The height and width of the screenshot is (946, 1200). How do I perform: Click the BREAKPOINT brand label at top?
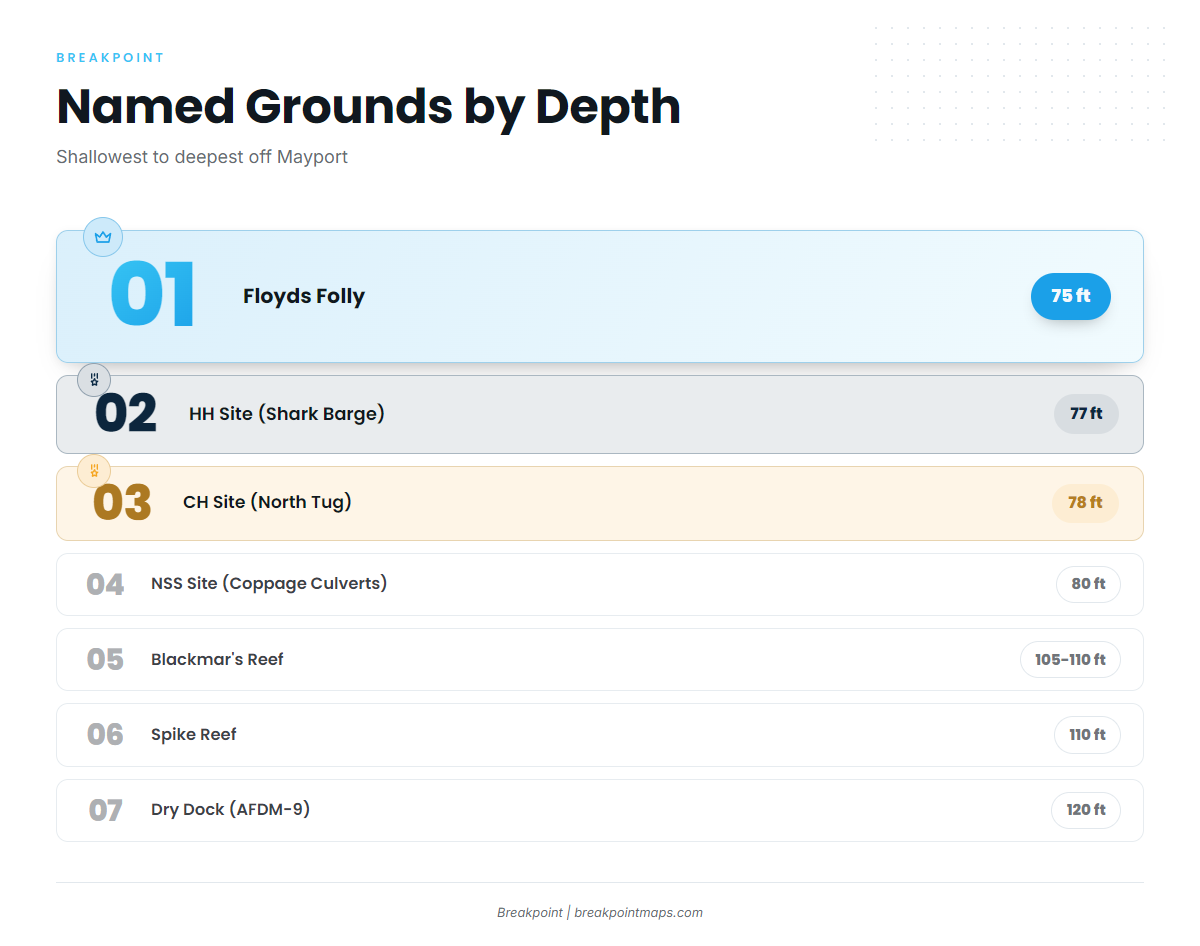pos(110,58)
